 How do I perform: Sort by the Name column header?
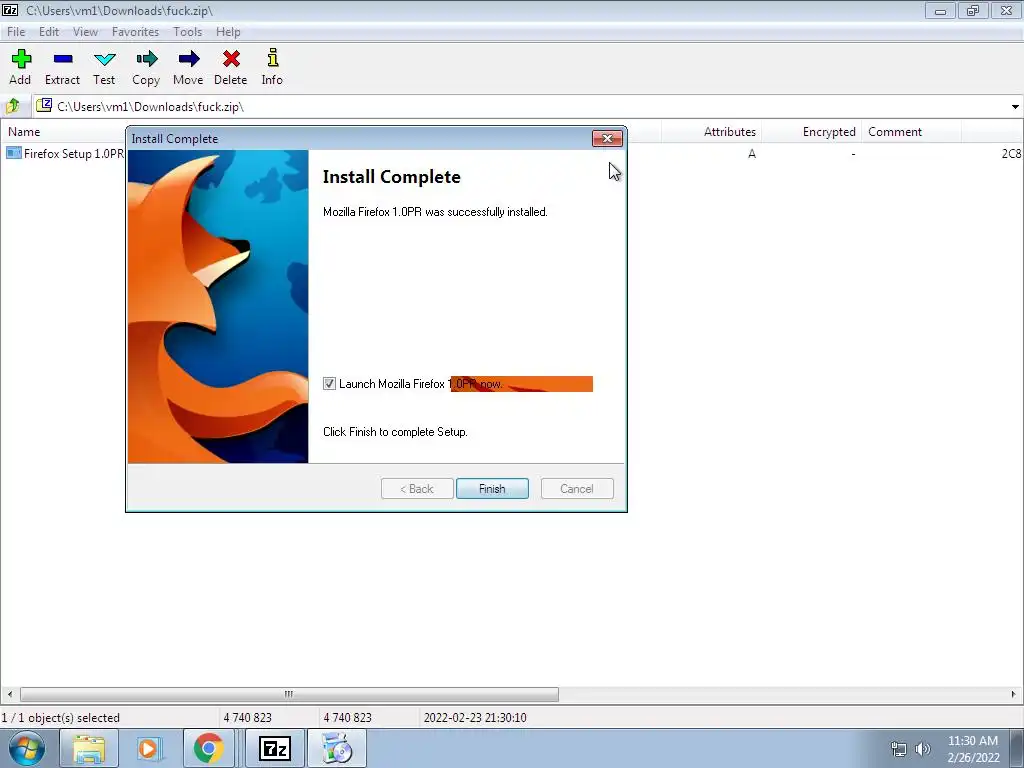[x=24, y=131]
